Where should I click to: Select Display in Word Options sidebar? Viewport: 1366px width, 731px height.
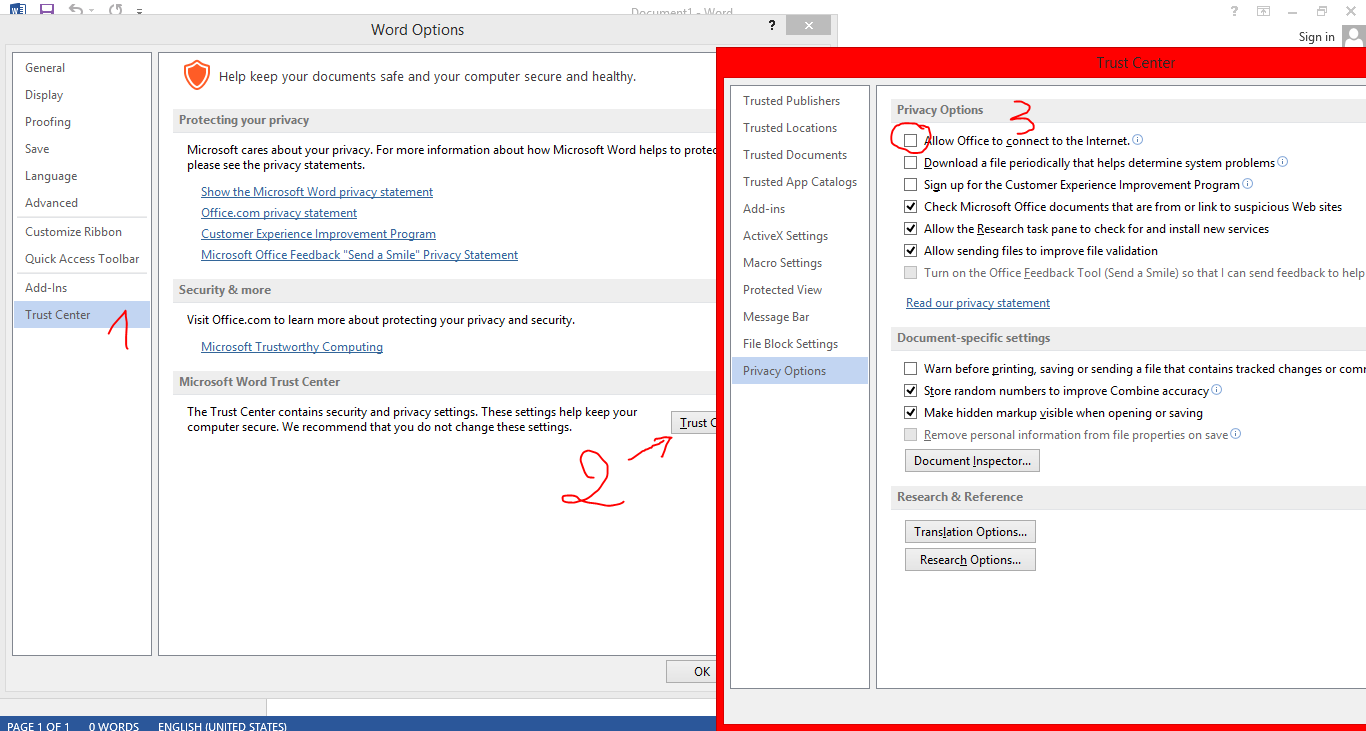(82, 95)
